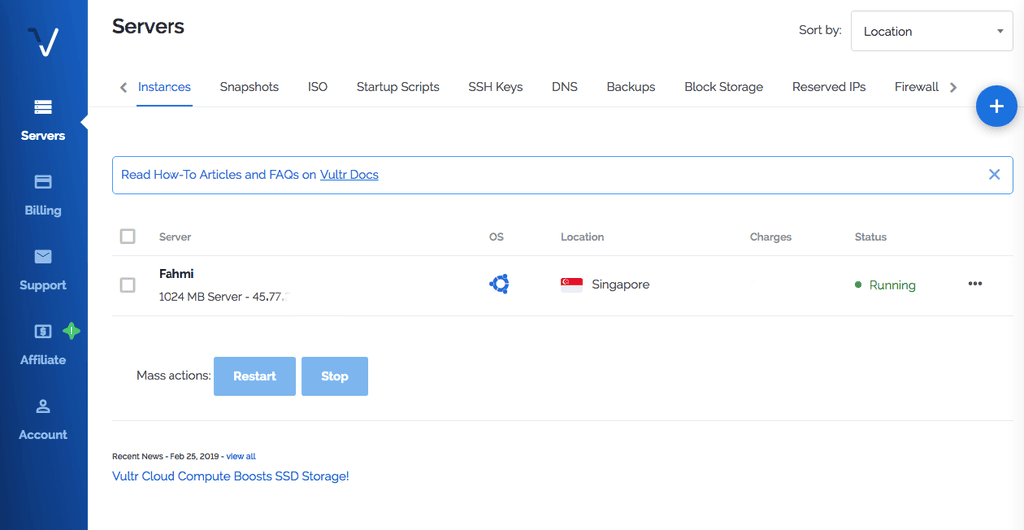Open the Servers sidebar icon
The width and height of the screenshot is (1024, 530).
[x=43, y=107]
